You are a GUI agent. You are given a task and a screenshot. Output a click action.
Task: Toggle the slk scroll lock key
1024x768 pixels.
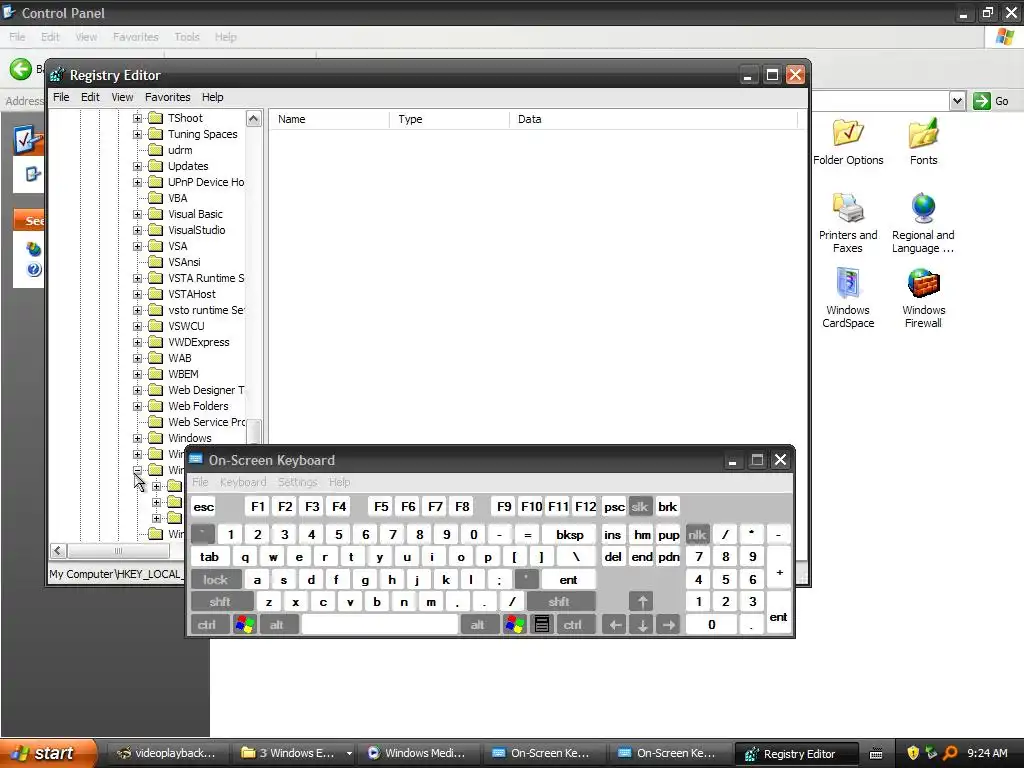coord(639,507)
